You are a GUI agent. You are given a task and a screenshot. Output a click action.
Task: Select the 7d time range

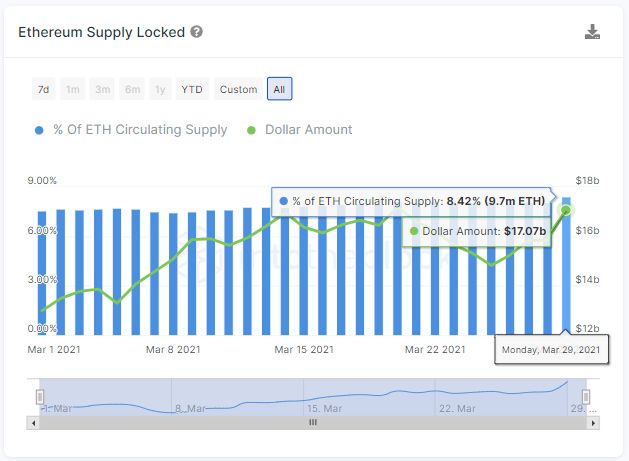(43, 89)
